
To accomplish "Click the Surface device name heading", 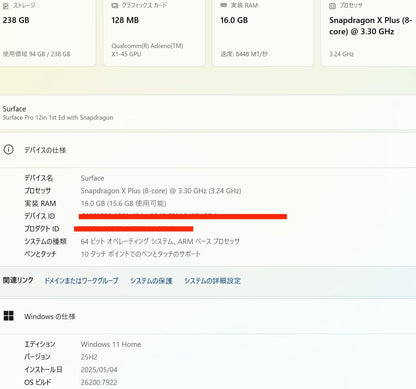I will (14, 109).
